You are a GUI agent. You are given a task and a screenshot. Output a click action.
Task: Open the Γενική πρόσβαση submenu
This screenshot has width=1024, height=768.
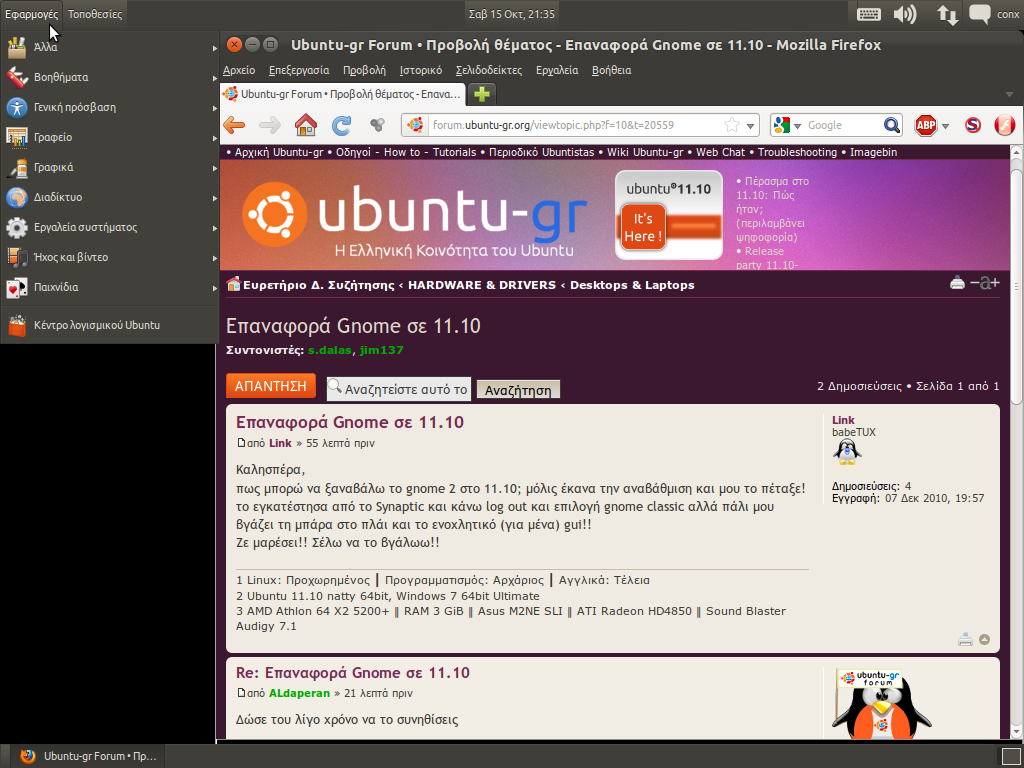tap(110, 107)
